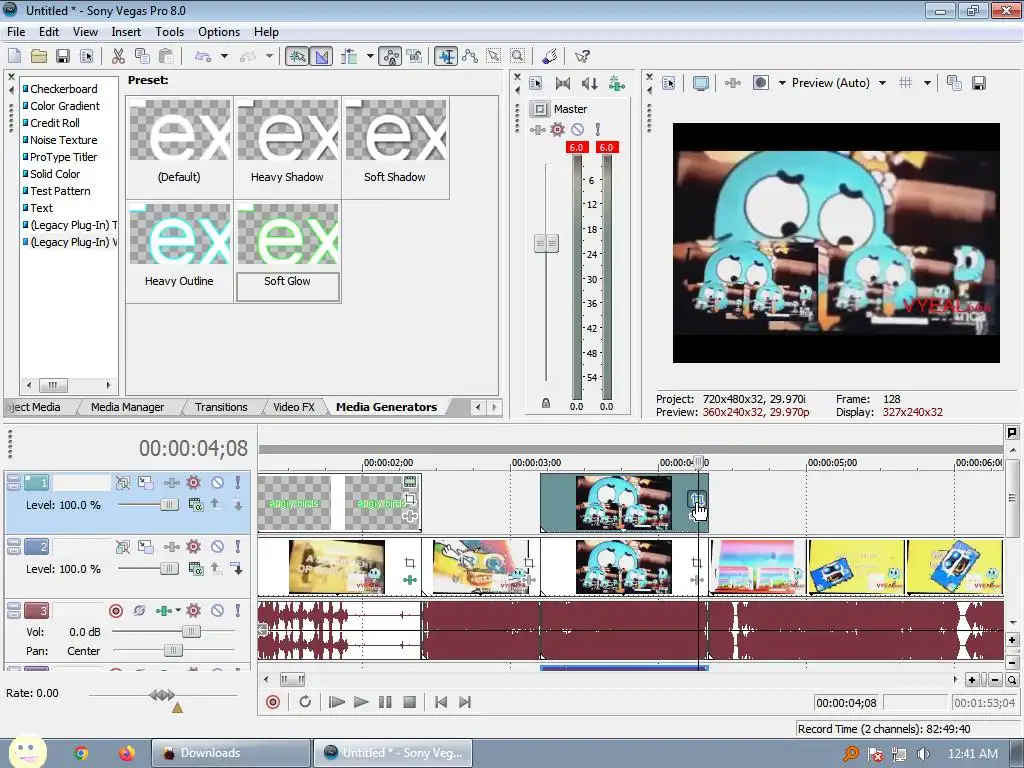Solo video track 2
1024x768 pixels.
point(238,547)
